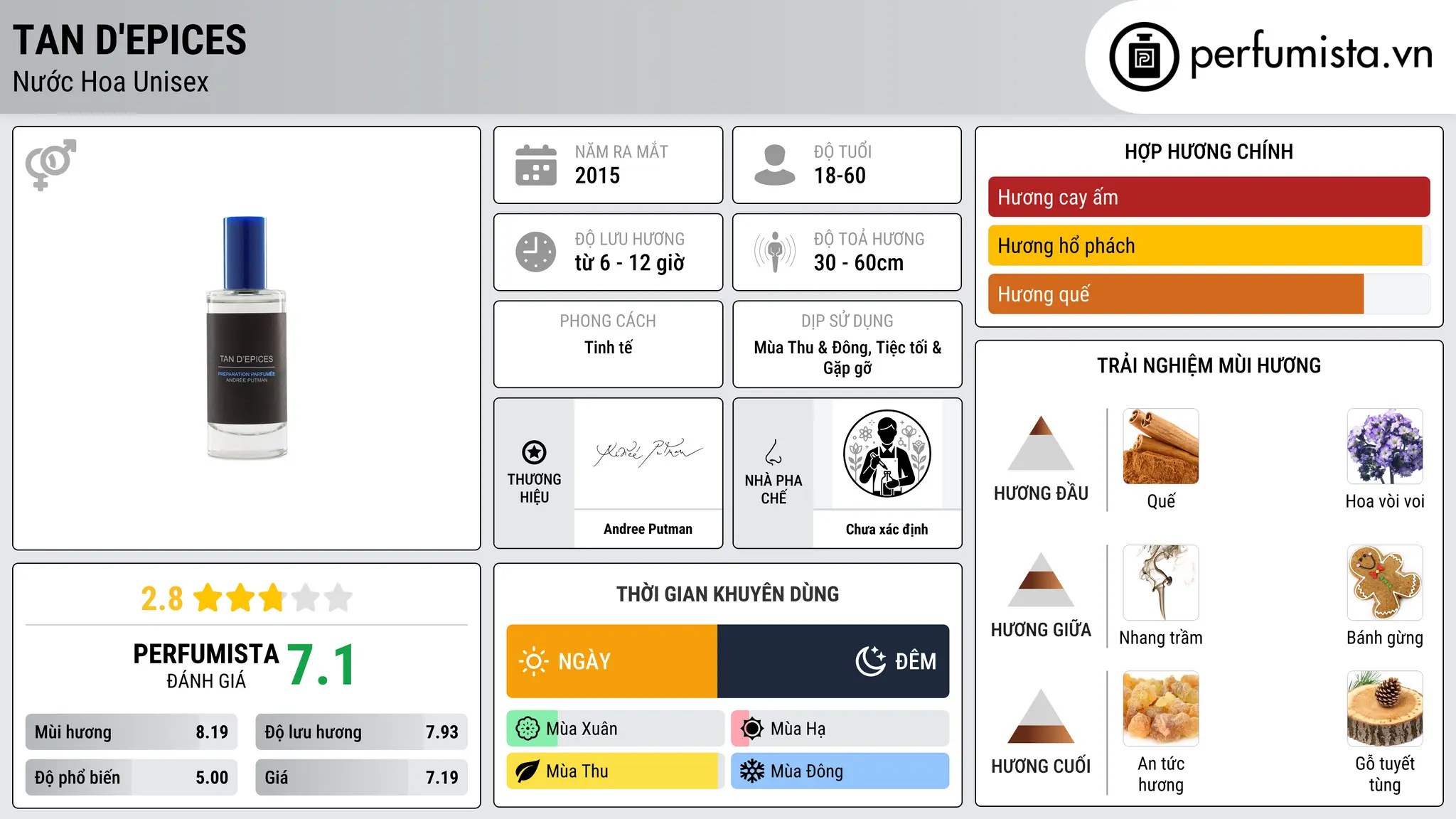Click the Hương cuối pyramid icon
This screenshot has width=1456, height=819.
click(1041, 716)
